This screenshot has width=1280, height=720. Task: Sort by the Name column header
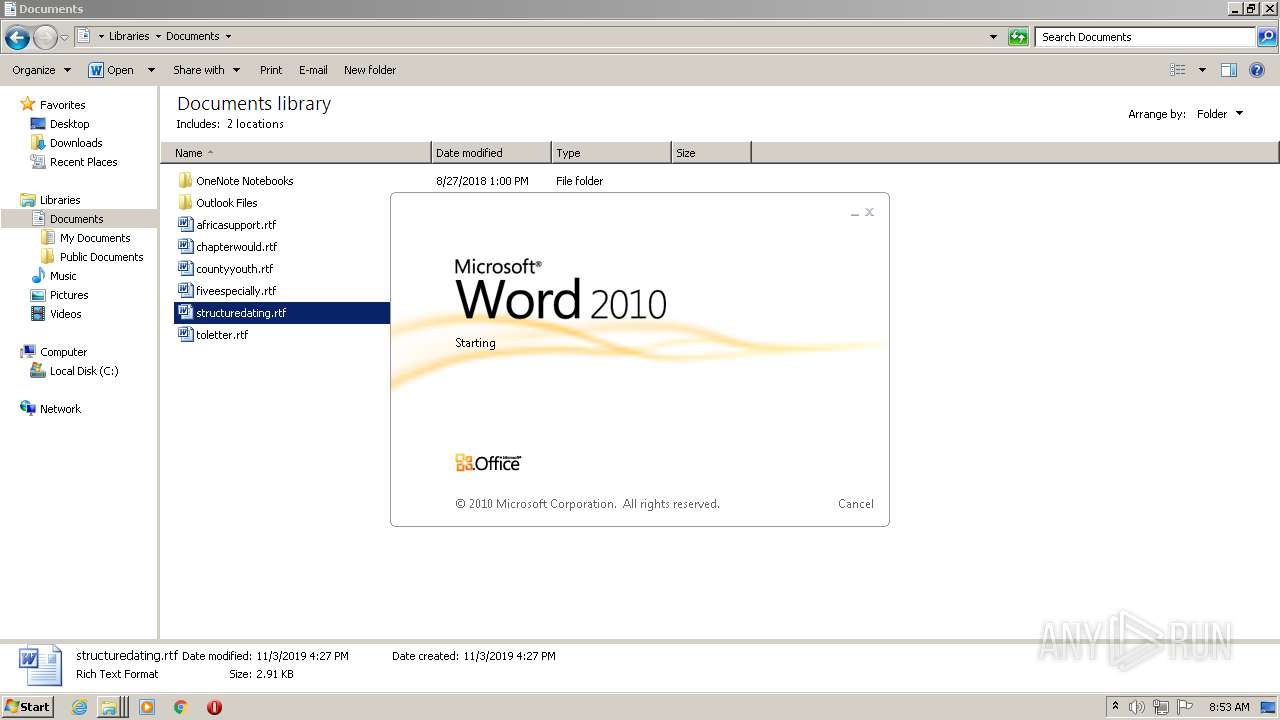tap(295, 153)
